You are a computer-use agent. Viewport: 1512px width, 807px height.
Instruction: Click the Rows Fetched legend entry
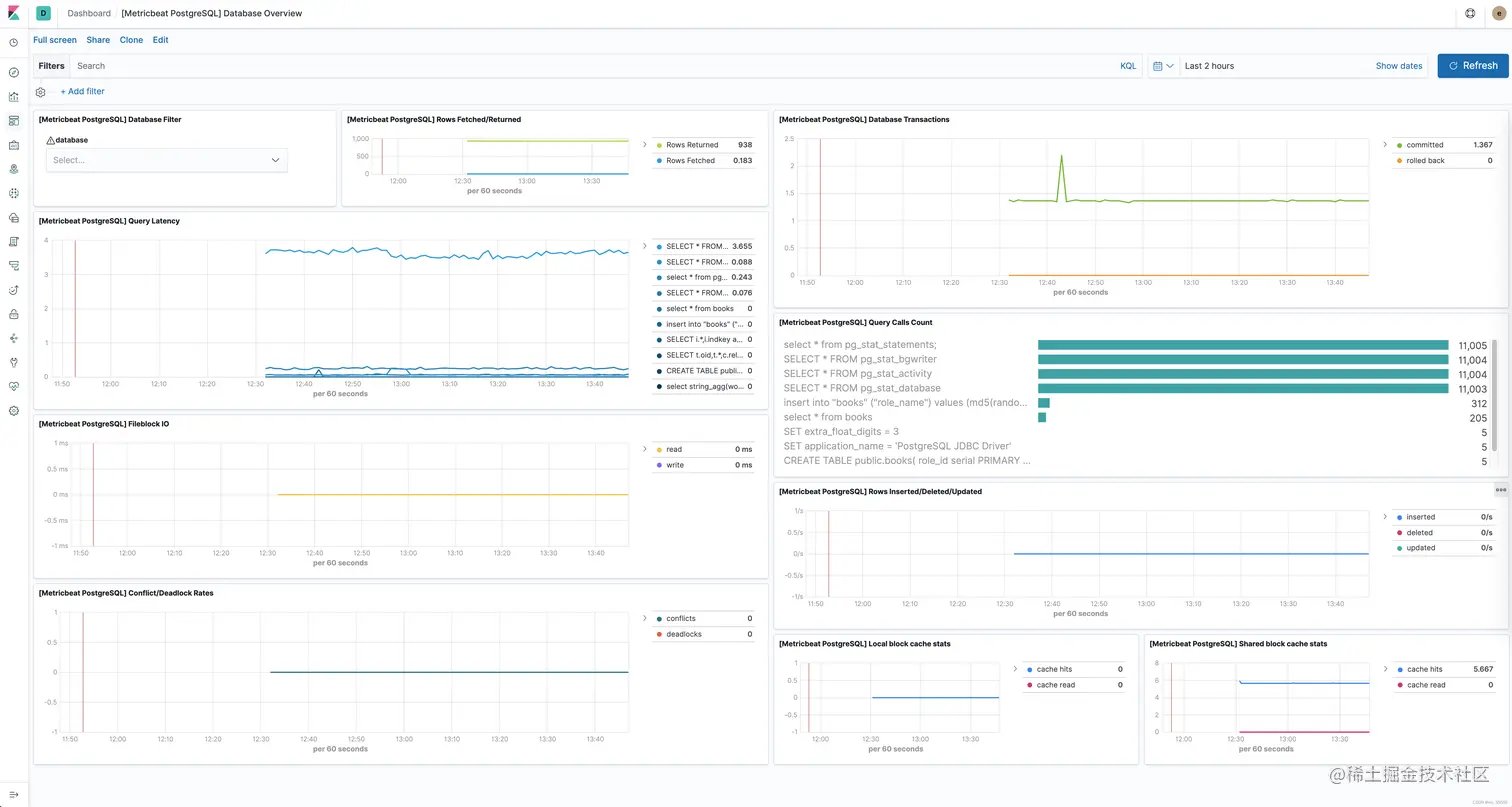[704, 160]
